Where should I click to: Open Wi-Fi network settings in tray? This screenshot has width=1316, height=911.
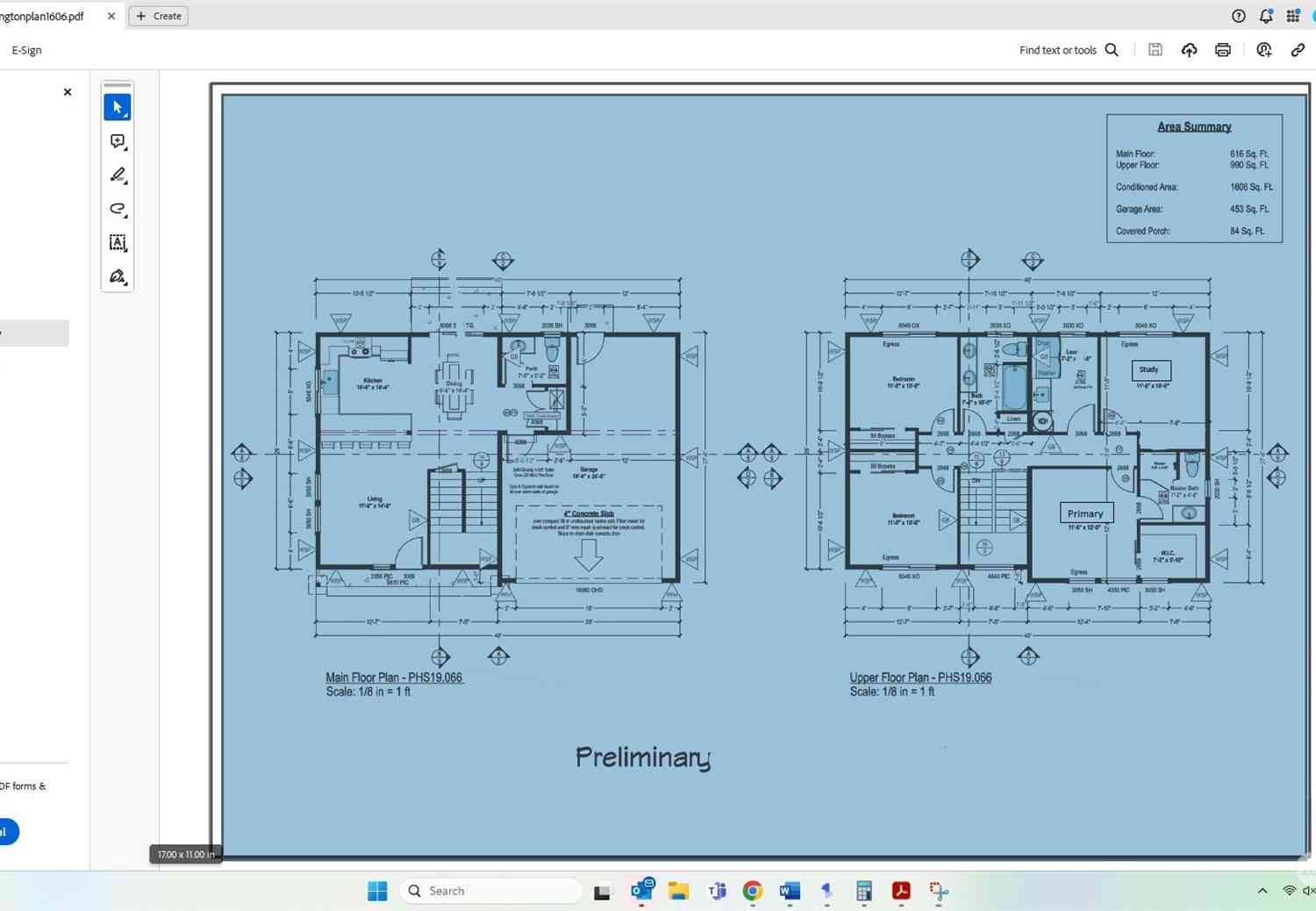[x=1289, y=891]
